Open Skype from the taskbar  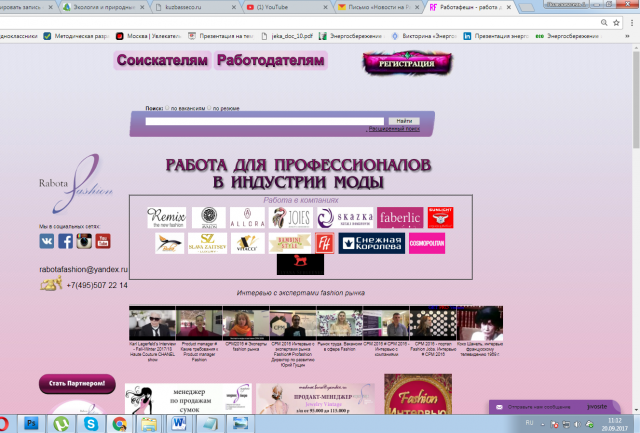point(91,424)
